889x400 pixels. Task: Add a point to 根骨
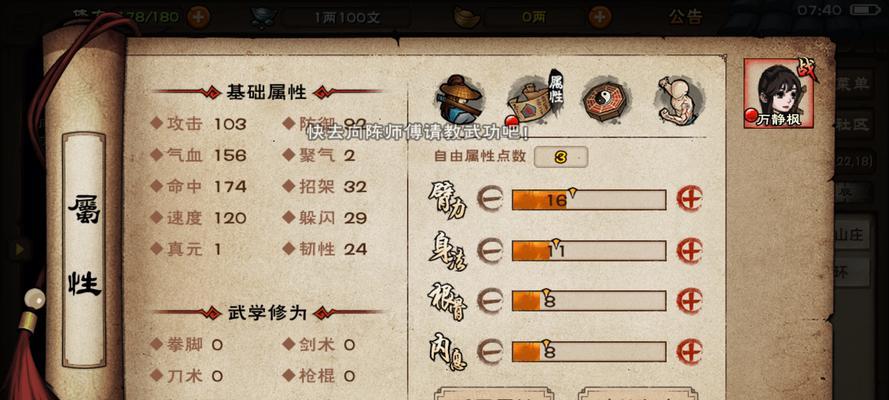(x=689, y=301)
